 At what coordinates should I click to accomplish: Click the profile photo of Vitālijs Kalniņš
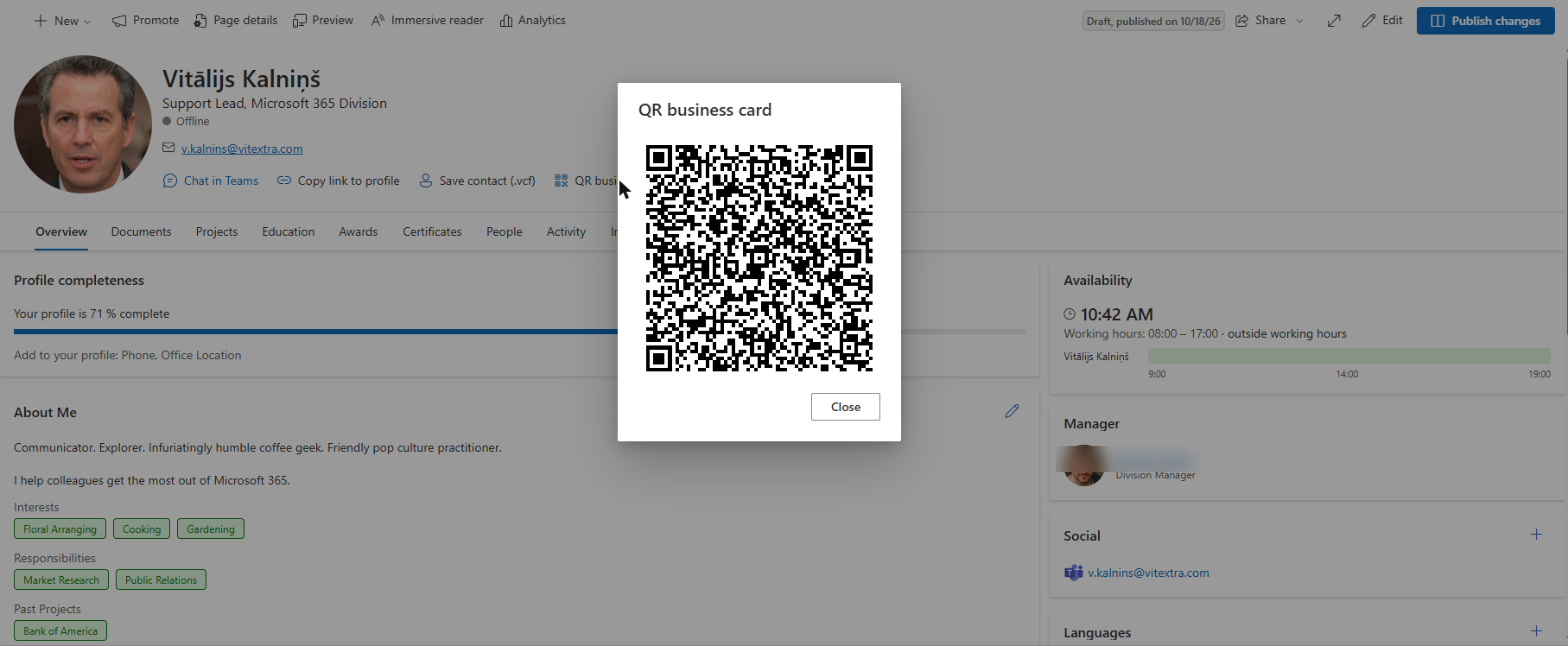(x=83, y=124)
